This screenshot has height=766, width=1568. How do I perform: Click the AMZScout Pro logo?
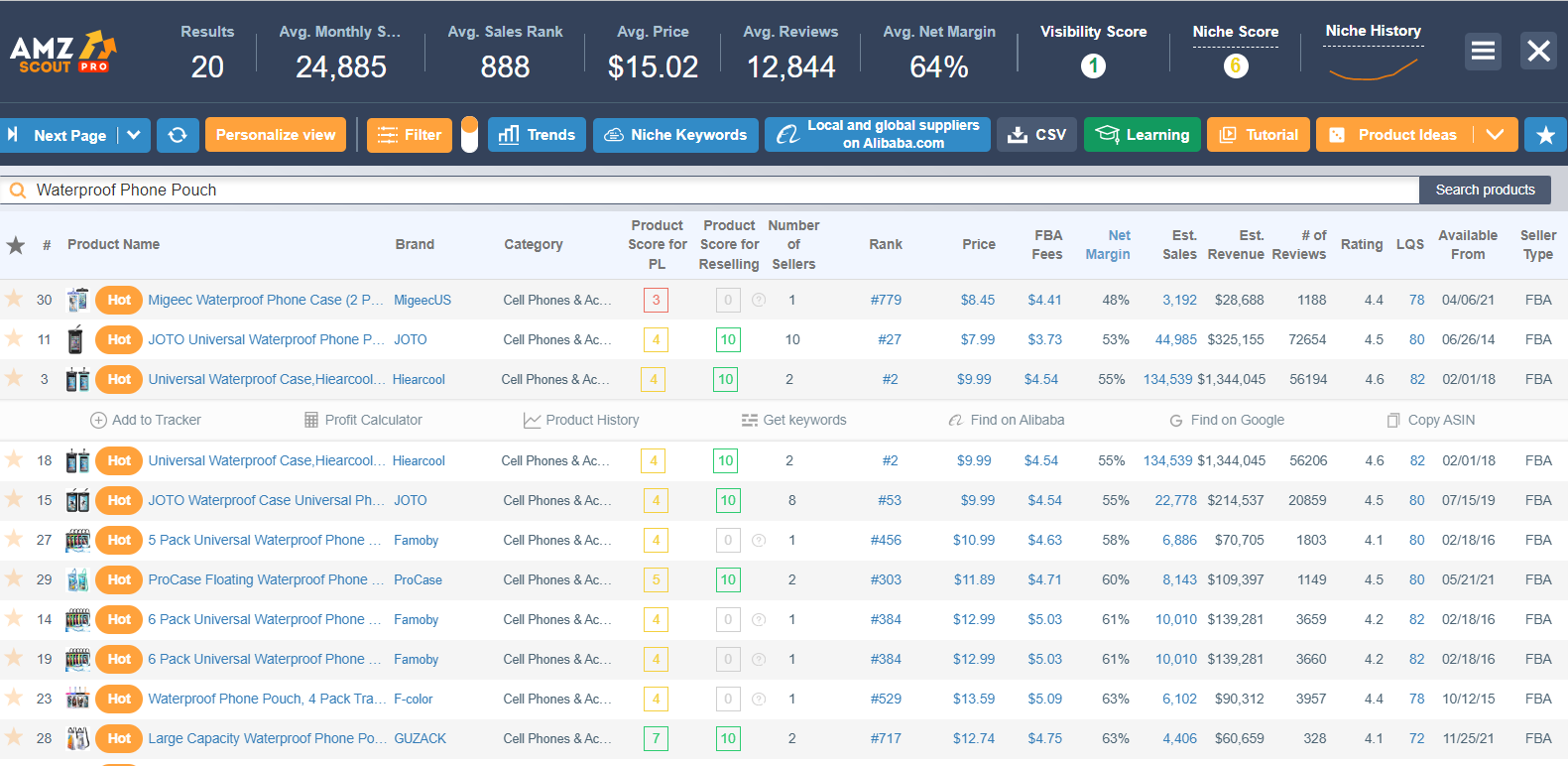63,52
